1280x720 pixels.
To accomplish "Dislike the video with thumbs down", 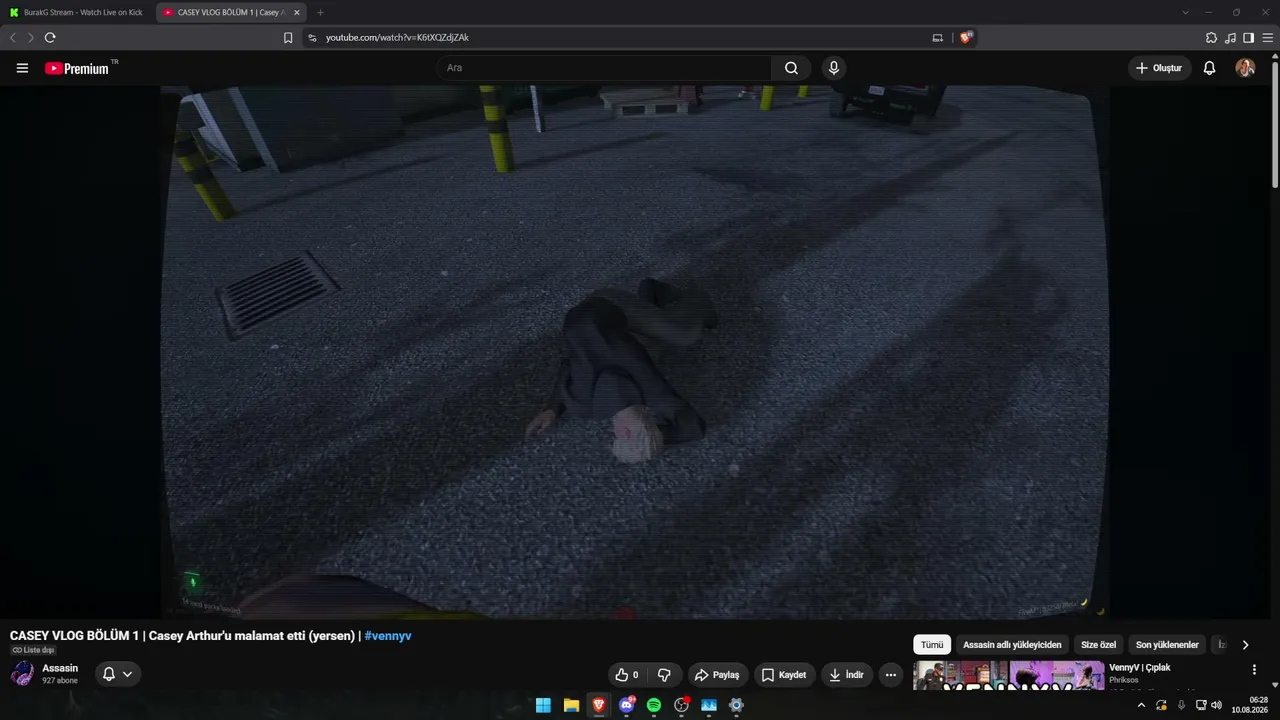I will pos(664,675).
